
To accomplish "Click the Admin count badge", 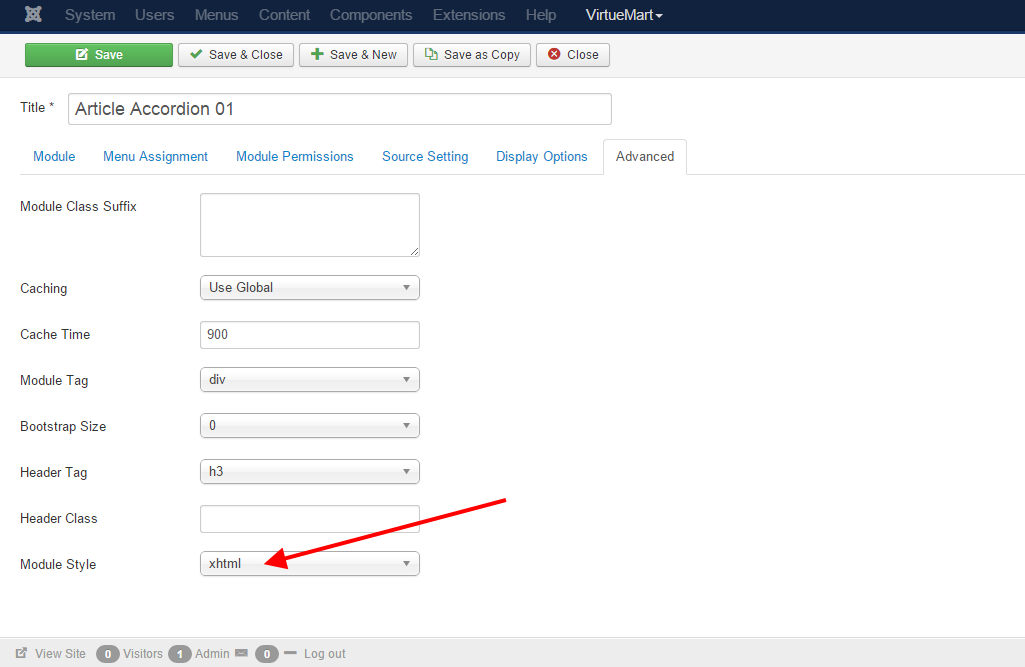I will 180,654.
